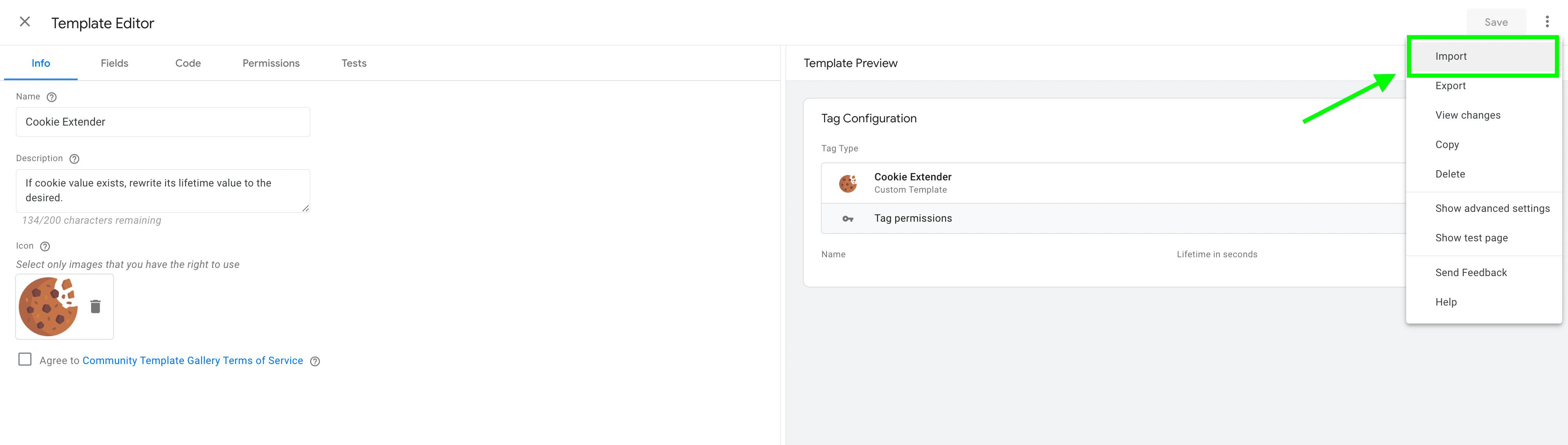Switch to the Info tab
Screen dimensions: 1568x445
tap(41, 63)
